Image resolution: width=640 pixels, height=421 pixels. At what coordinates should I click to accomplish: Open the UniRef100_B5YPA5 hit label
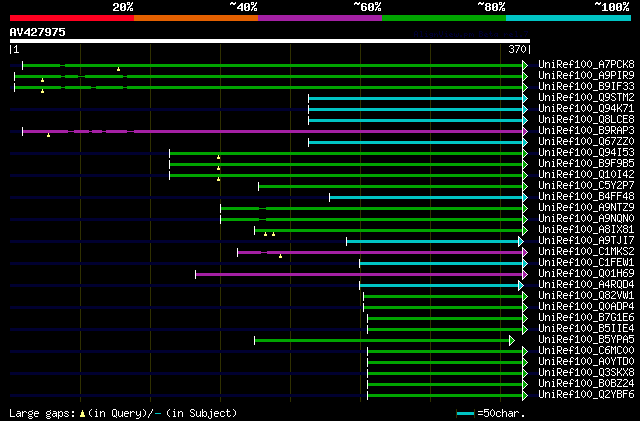click(586, 340)
